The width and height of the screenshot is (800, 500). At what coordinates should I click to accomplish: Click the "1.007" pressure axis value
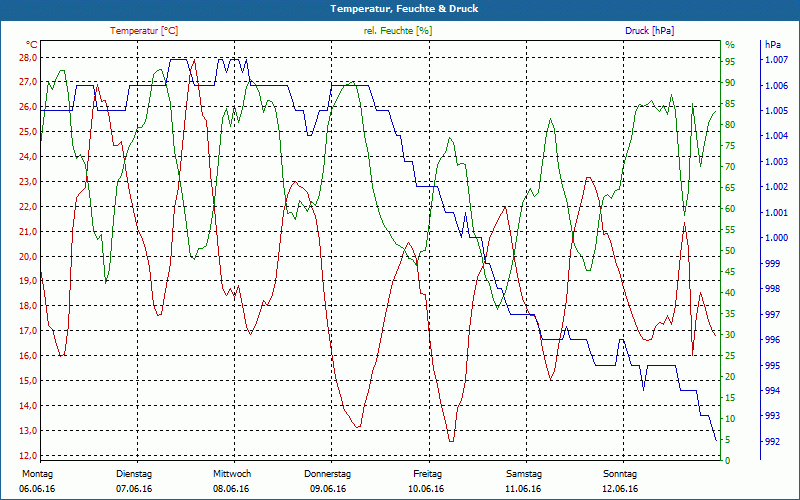[776, 60]
